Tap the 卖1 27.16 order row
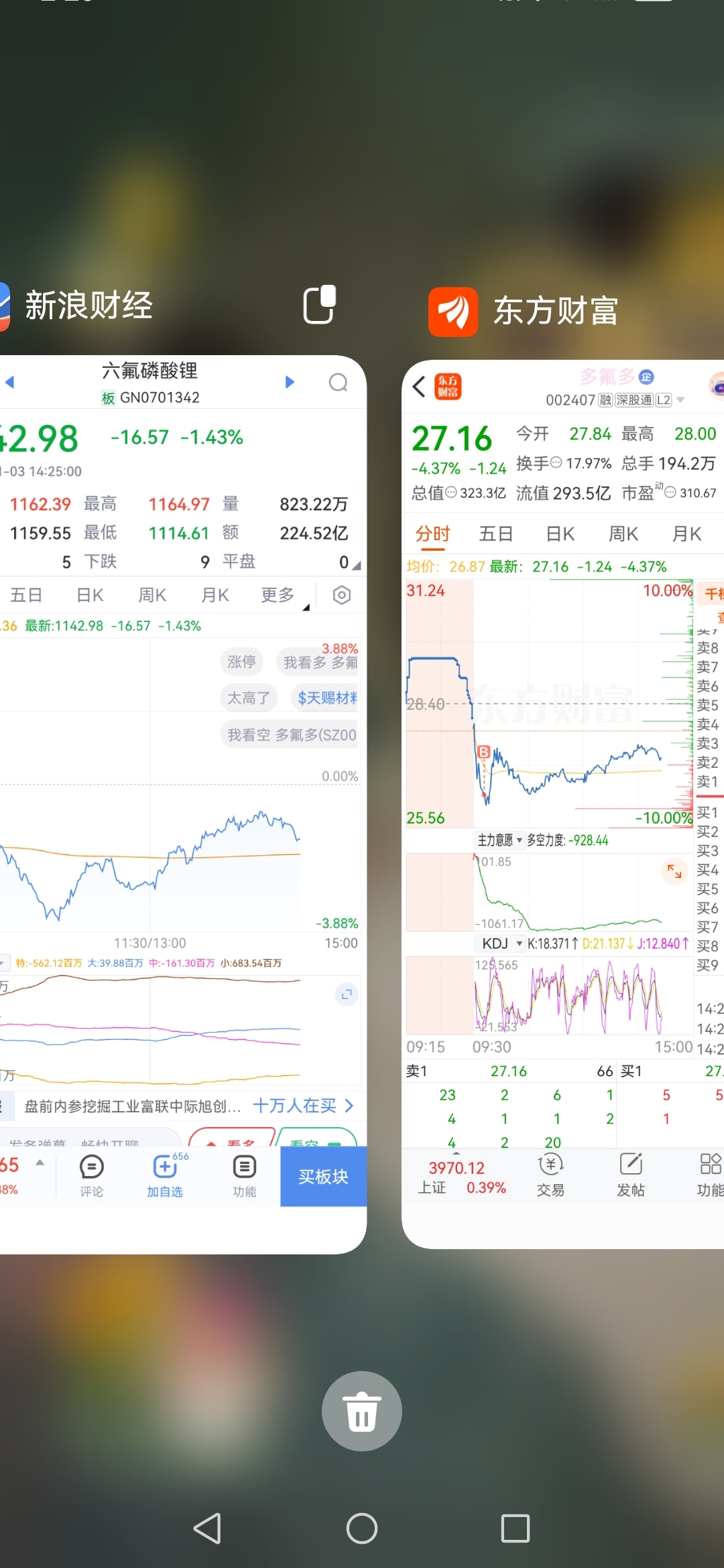 pos(509,1071)
